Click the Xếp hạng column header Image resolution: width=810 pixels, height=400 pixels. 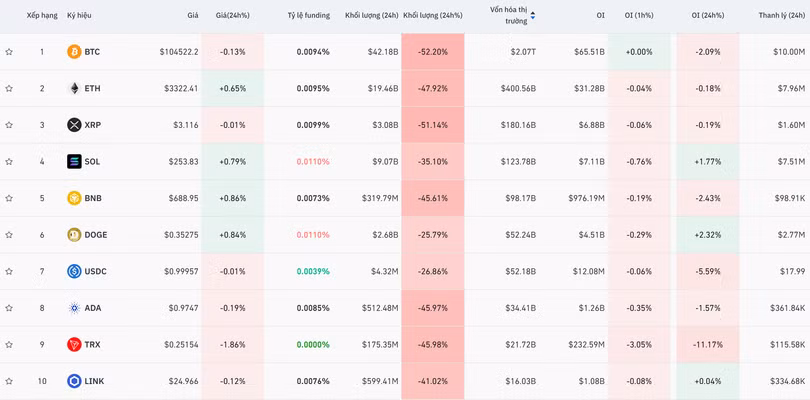[42, 16]
